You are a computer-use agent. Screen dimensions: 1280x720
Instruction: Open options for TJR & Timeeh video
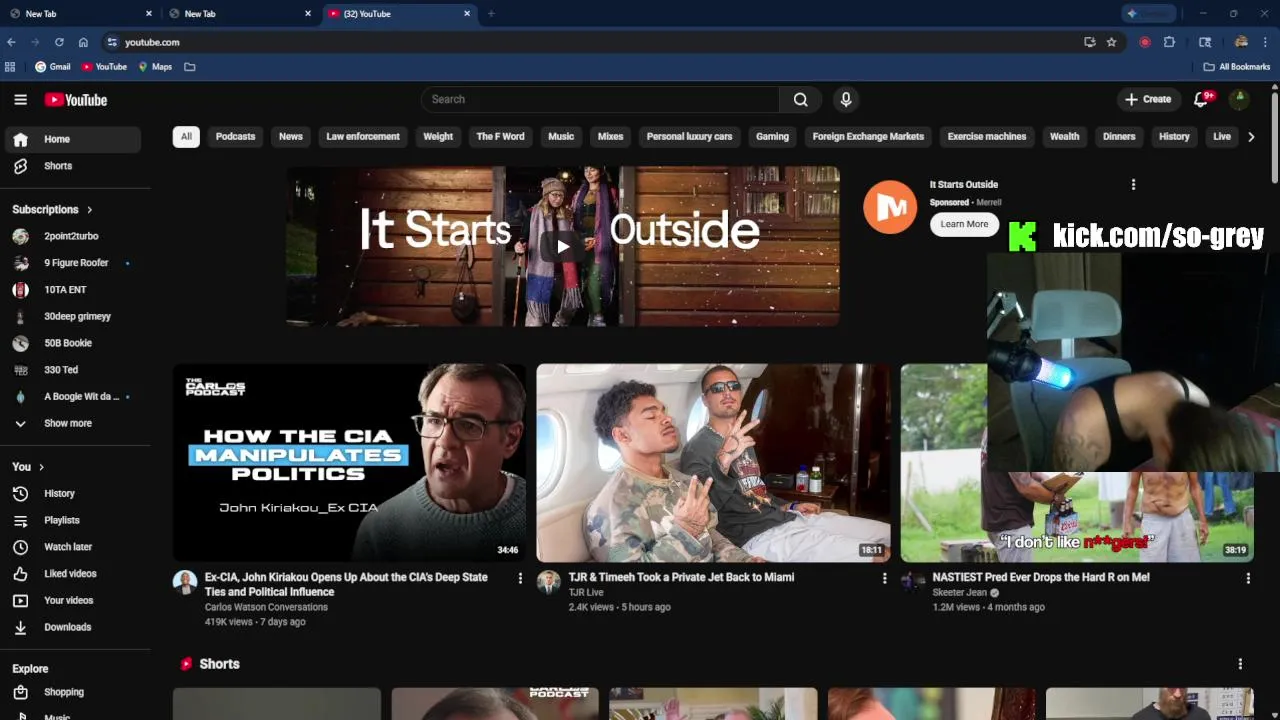[x=884, y=578]
